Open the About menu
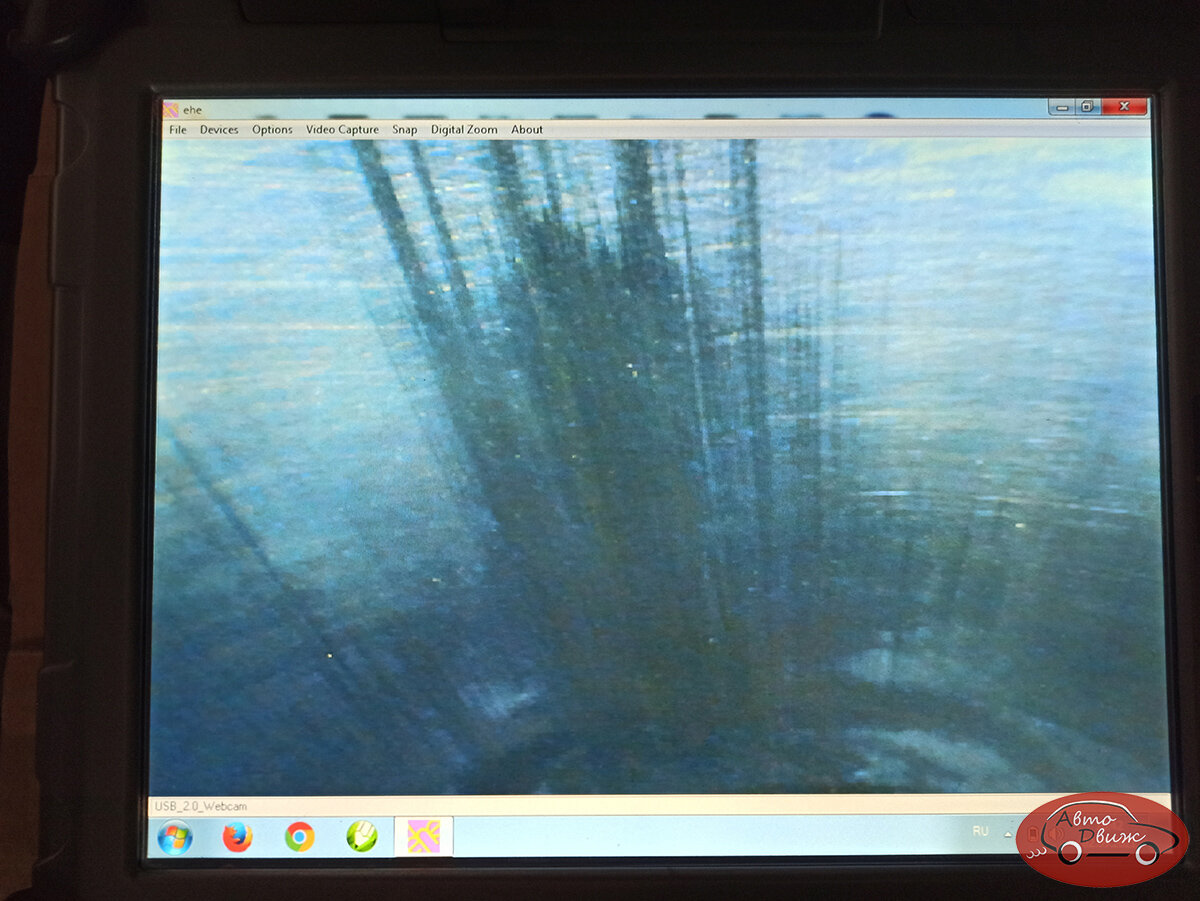 click(x=527, y=130)
